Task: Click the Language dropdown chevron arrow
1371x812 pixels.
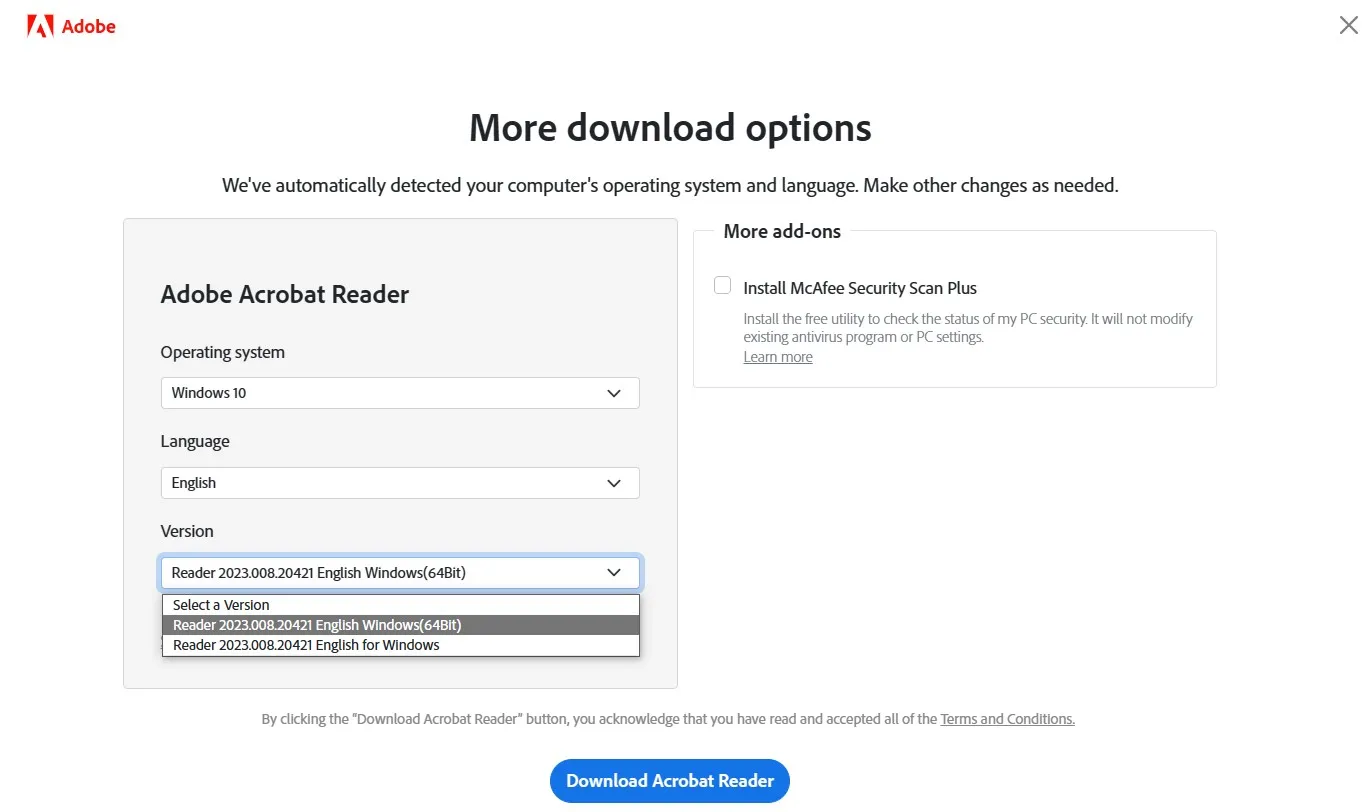Action: (614, 483)
